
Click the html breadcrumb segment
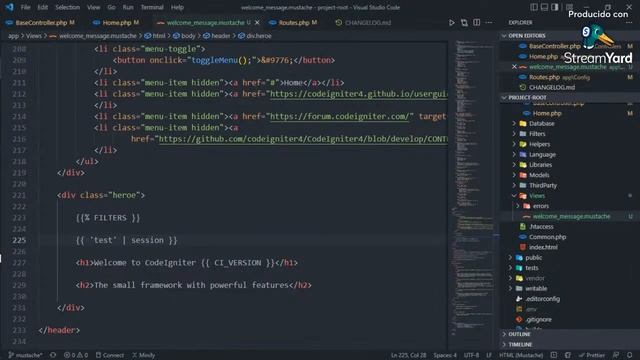pos(155,36)
